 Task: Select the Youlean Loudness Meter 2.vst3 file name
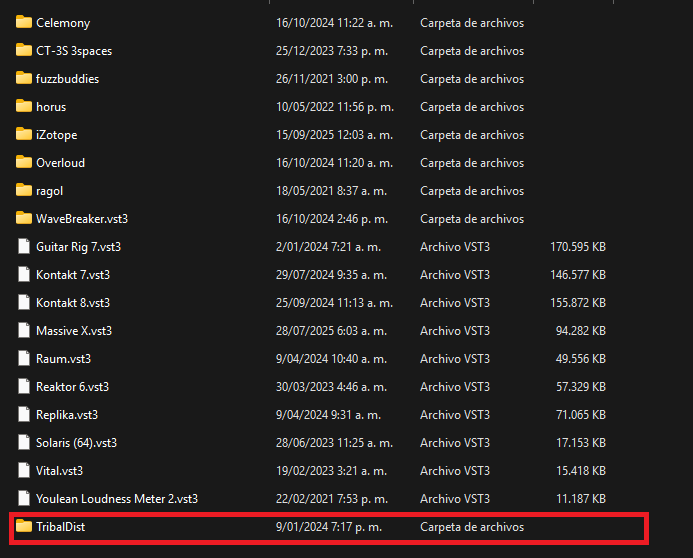(116, 498)
